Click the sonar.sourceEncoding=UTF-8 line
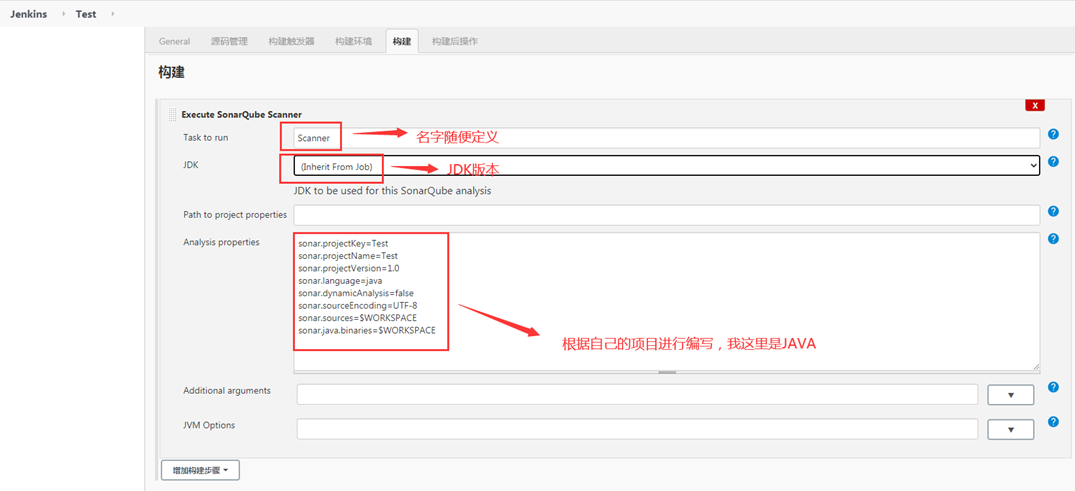Viewport: 1075px width, 491px height. click(358, 305)
